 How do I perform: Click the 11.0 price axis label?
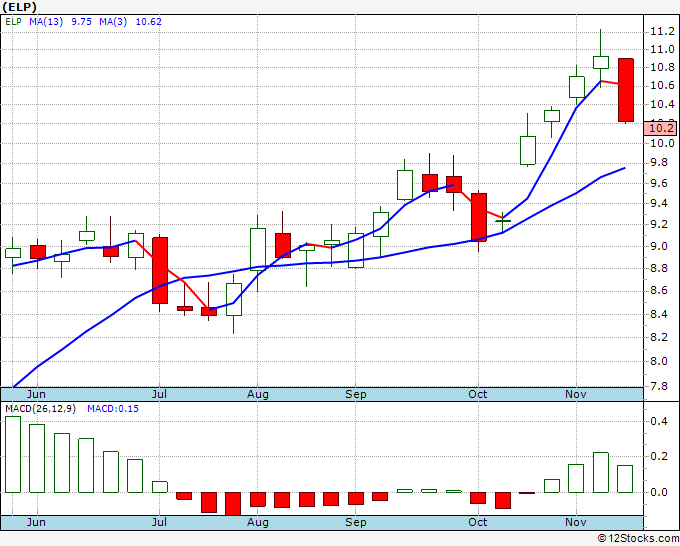coord(662,49)
